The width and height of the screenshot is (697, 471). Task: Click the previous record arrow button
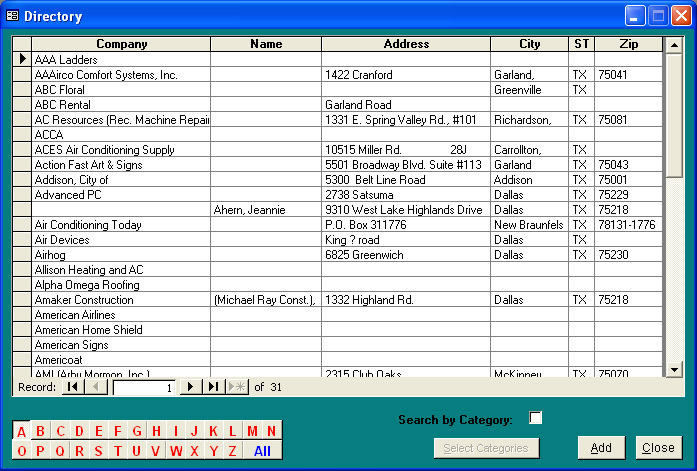[97, 387]
